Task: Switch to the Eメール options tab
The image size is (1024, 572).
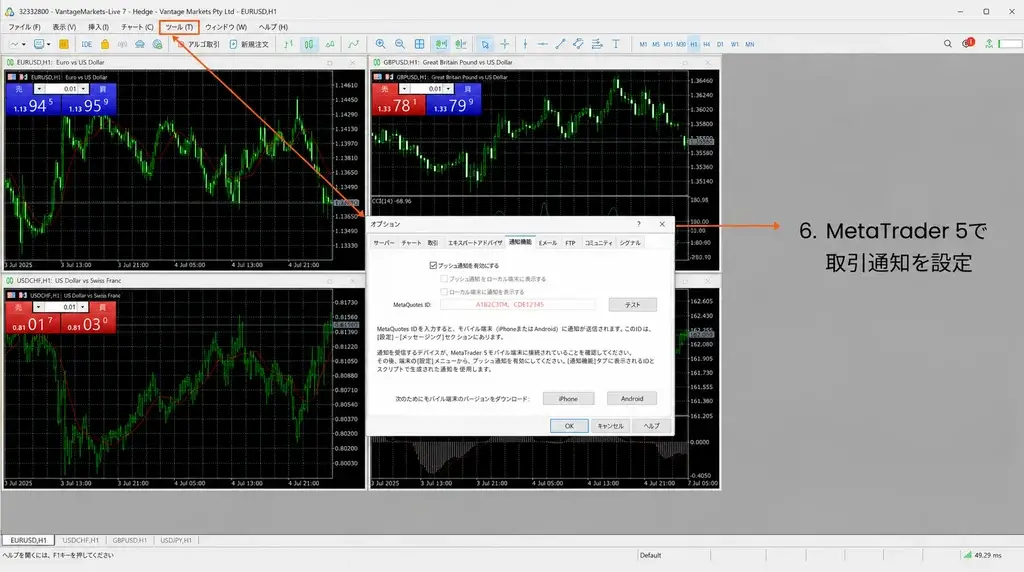Action: (547, 243)
